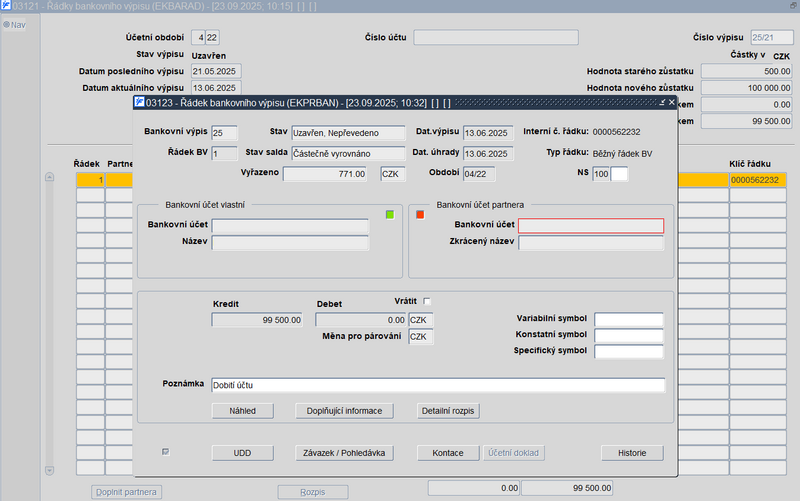This screenshot has height=501, width=800.
Task: Open the Náhled preview
Action: (242, 411)
